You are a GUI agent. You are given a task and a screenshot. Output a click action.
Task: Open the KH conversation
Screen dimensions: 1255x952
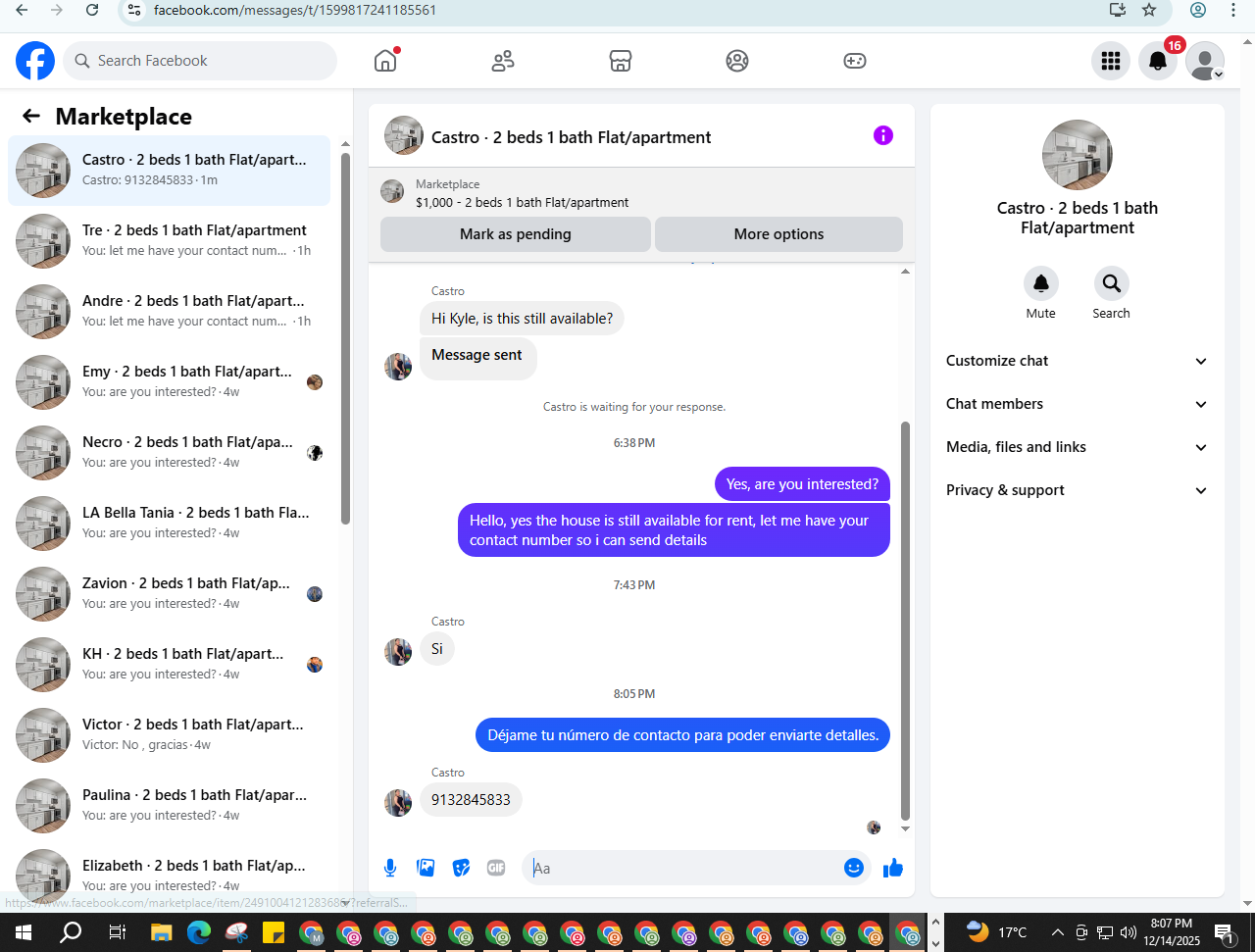(x=170, y=665)
